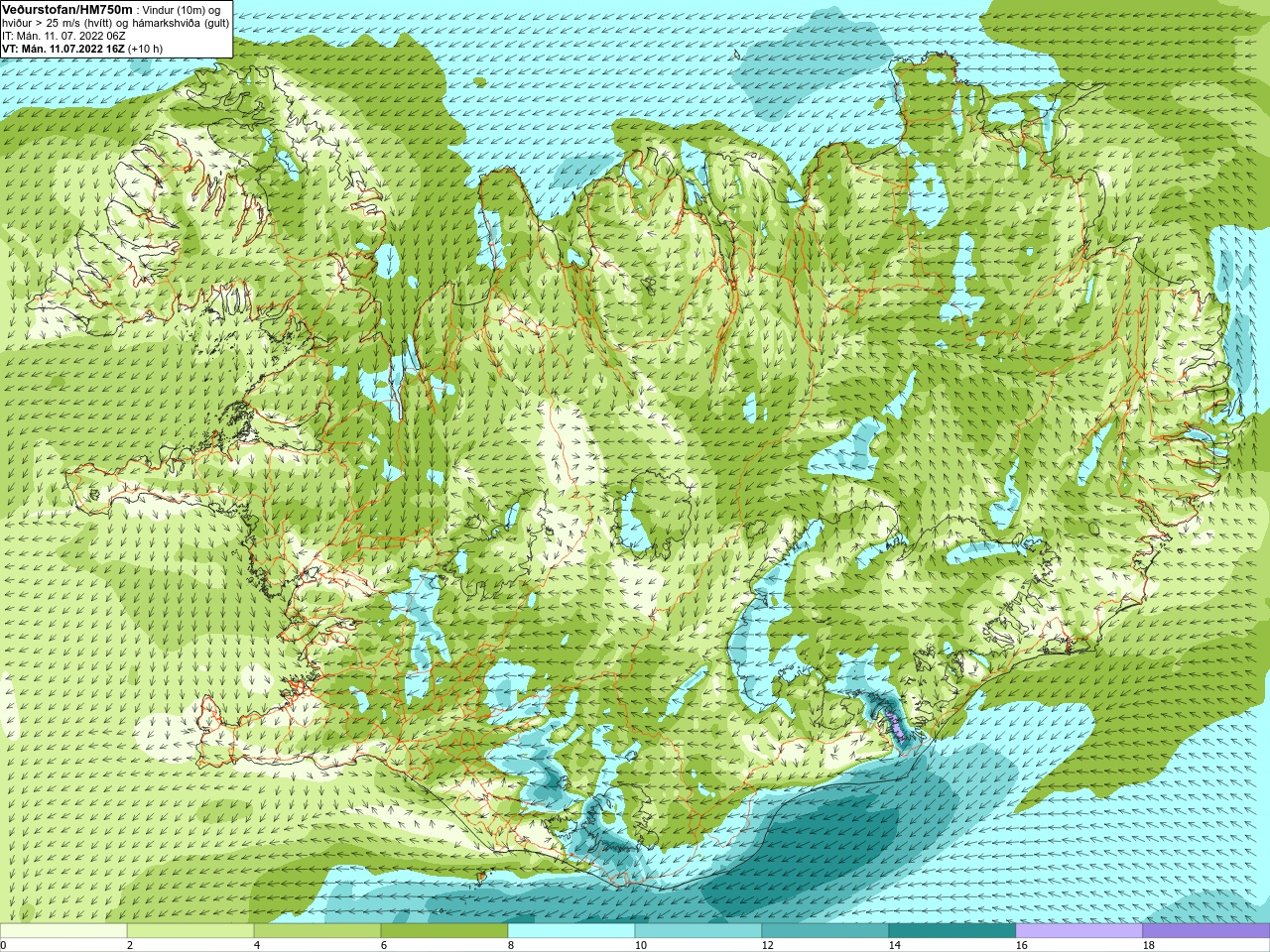Click the legend label '16'

coord(1021,945)
